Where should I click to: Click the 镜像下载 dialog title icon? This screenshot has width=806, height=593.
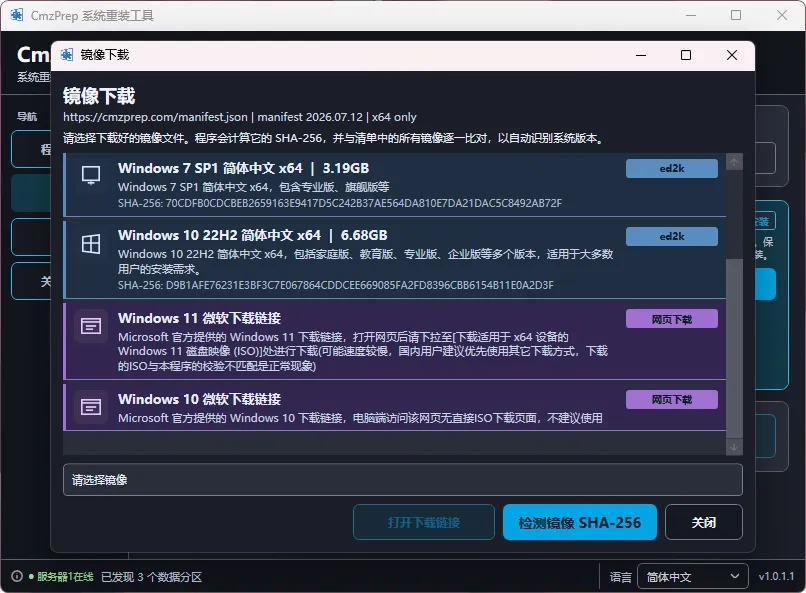click(67, 55)
